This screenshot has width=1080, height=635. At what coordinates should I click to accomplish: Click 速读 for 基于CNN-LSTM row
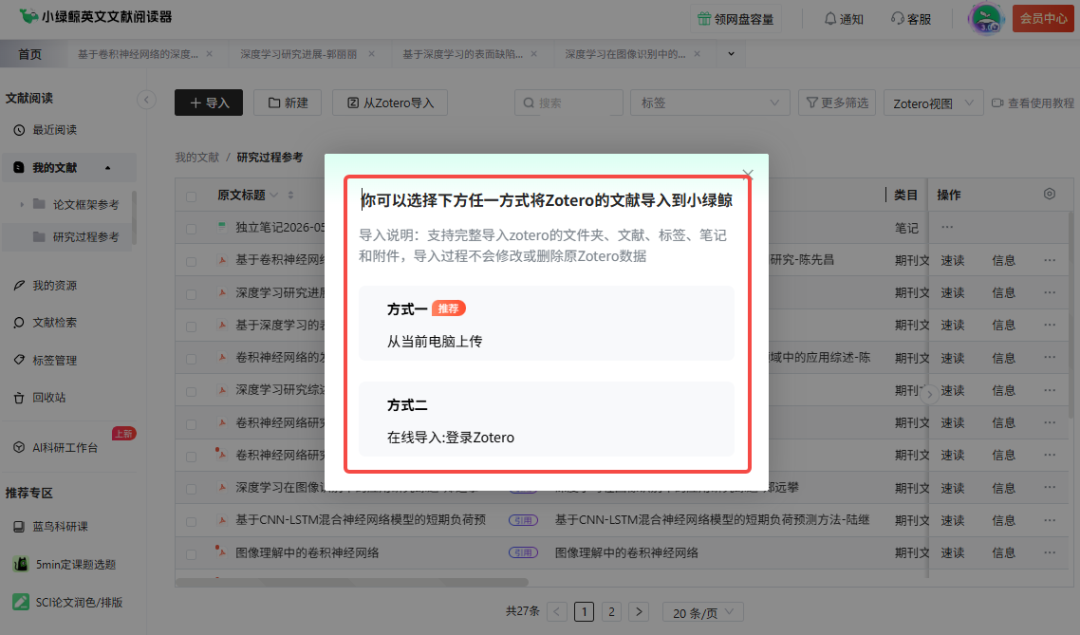coord(953,521)
